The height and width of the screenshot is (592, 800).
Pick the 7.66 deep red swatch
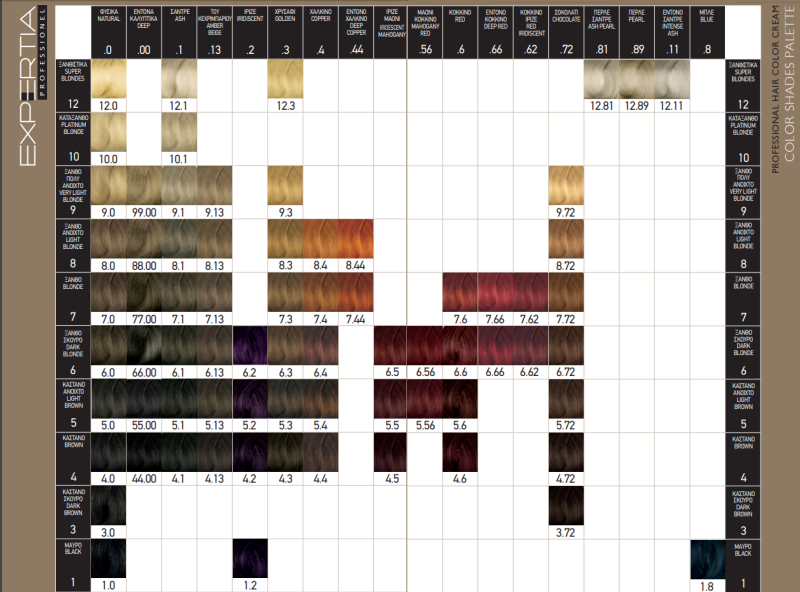495,292
